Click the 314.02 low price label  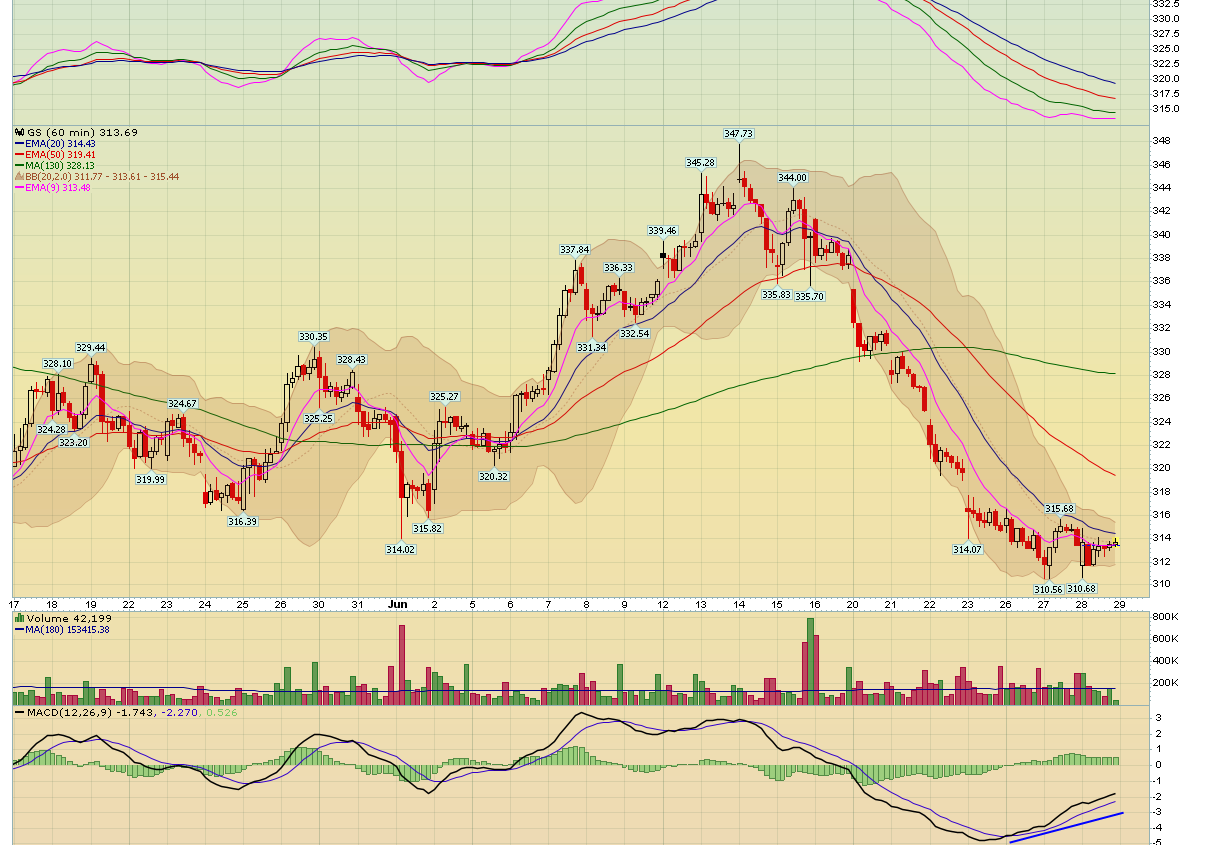(400, 548)
